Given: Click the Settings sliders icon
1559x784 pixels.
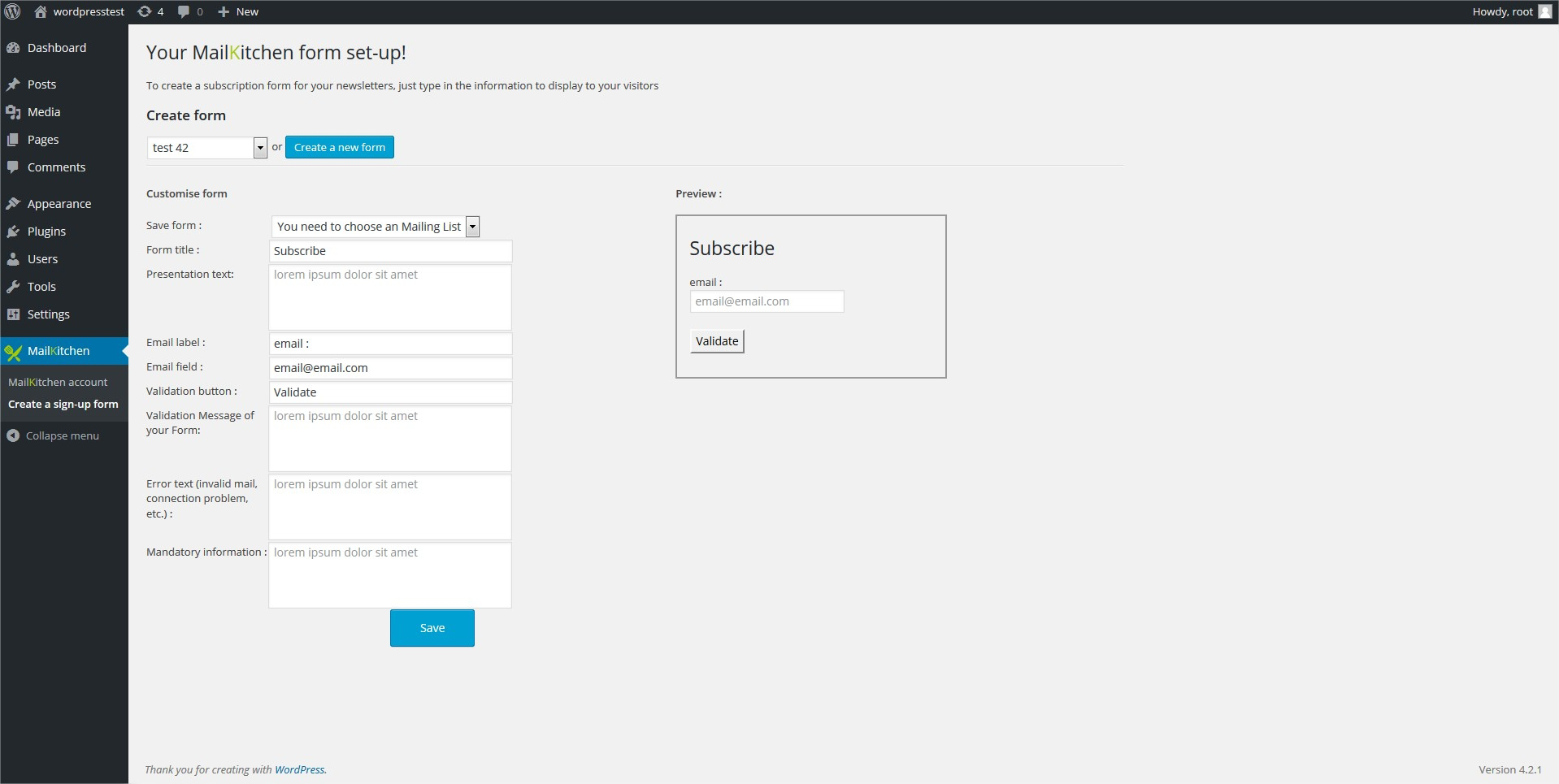Looking at the screenshot, I should coord(13,314).
